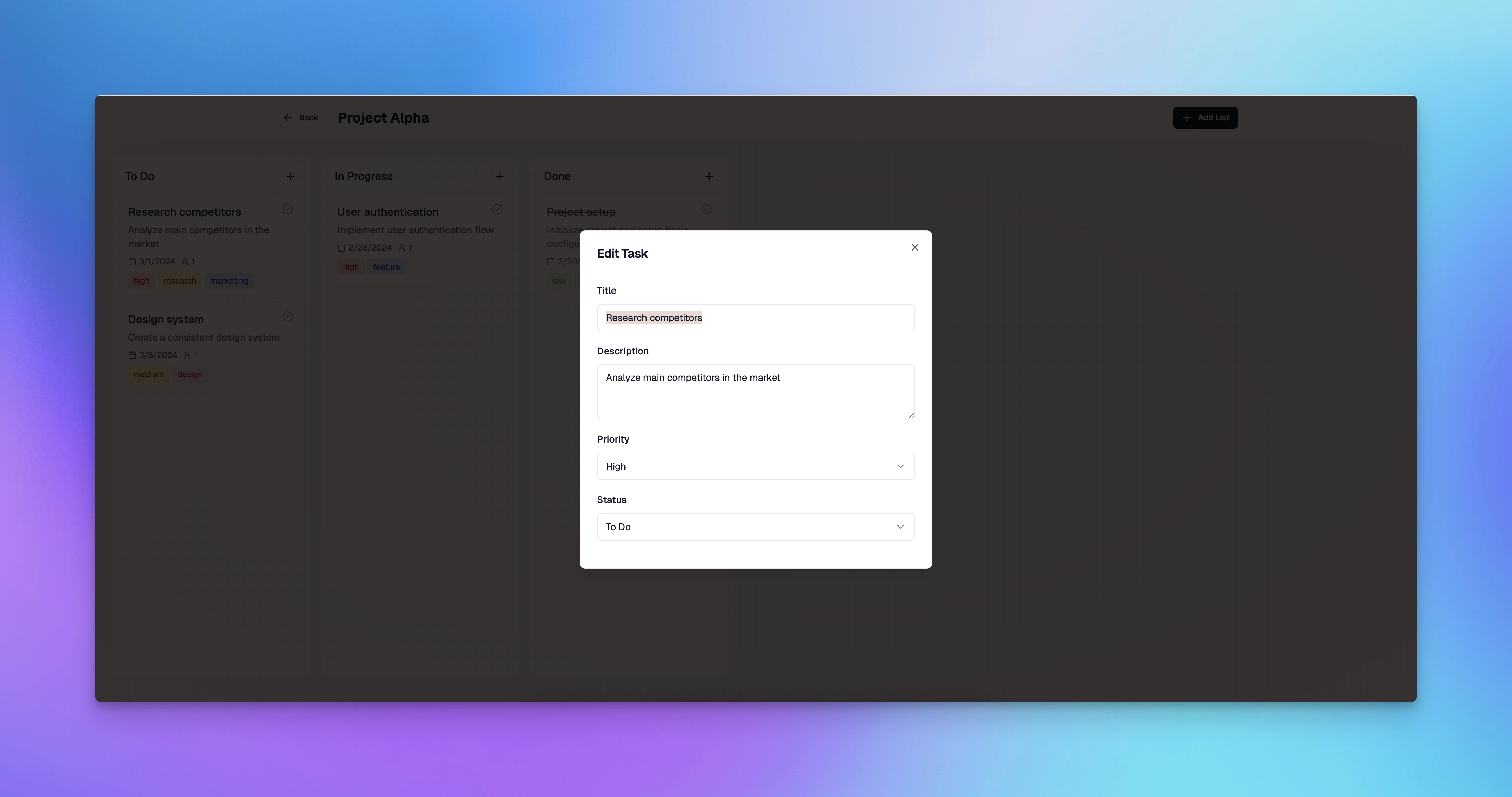
Task: Click the assignee icon on Design system
Action: pyautogui.click(x=187, y=355)
